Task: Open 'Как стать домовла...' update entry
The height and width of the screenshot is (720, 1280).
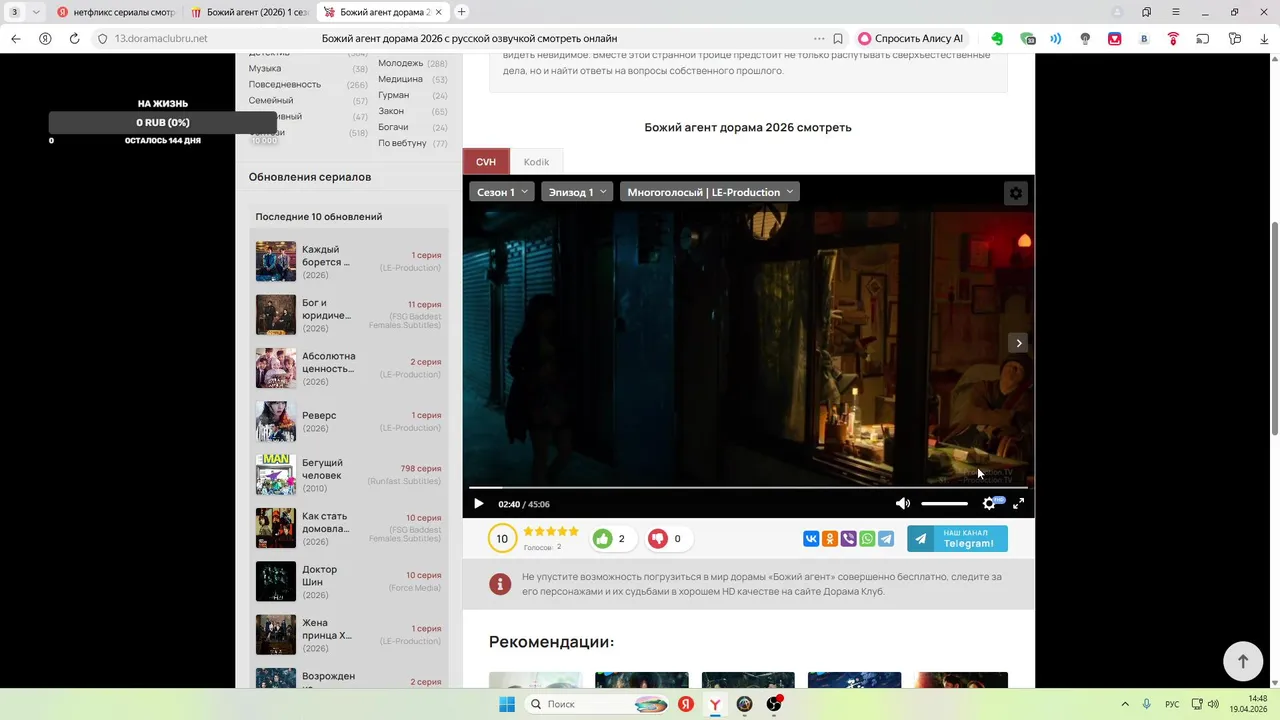Action: pos(349,528)
